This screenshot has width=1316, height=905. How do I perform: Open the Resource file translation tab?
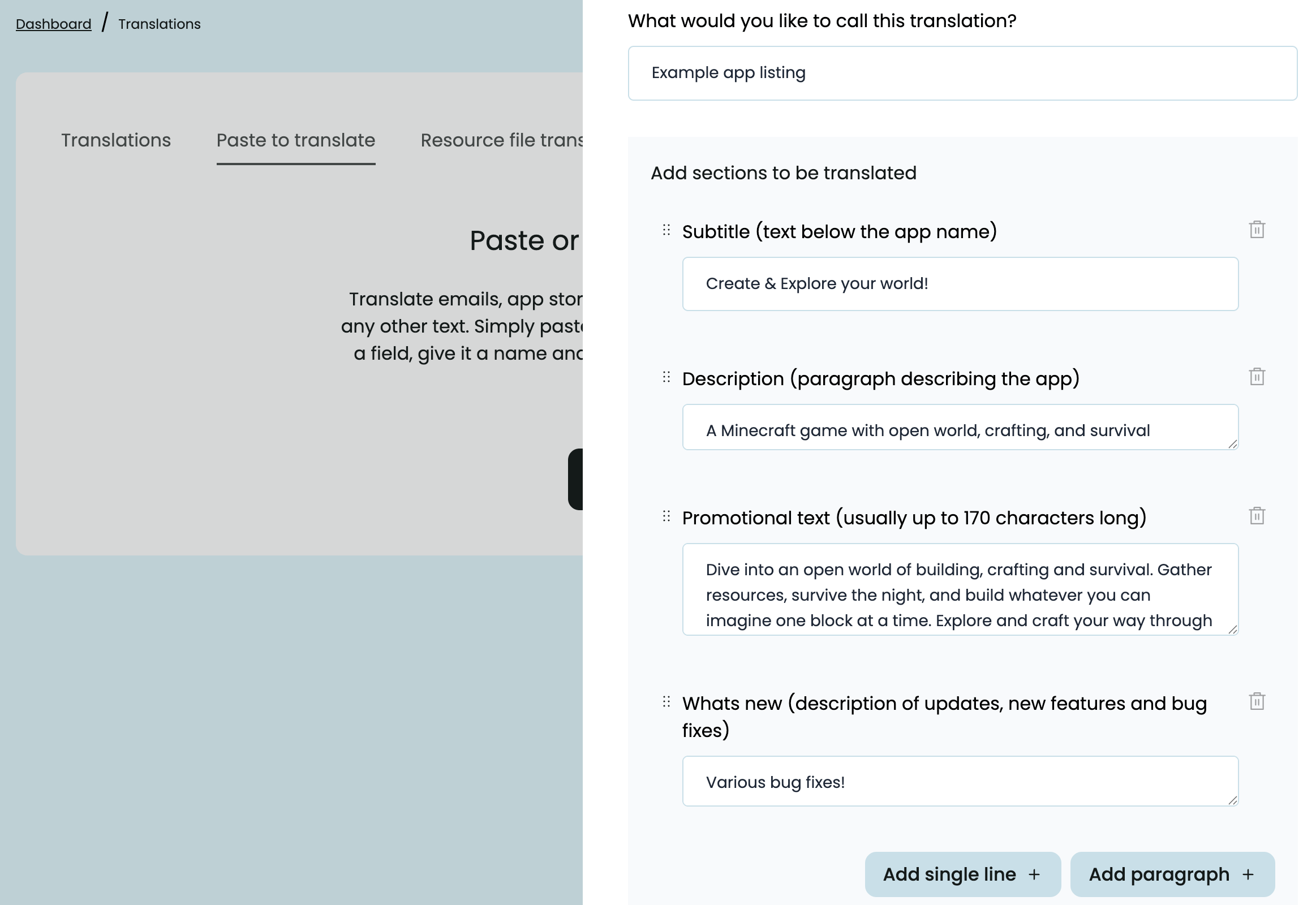[x=501, y=140]
